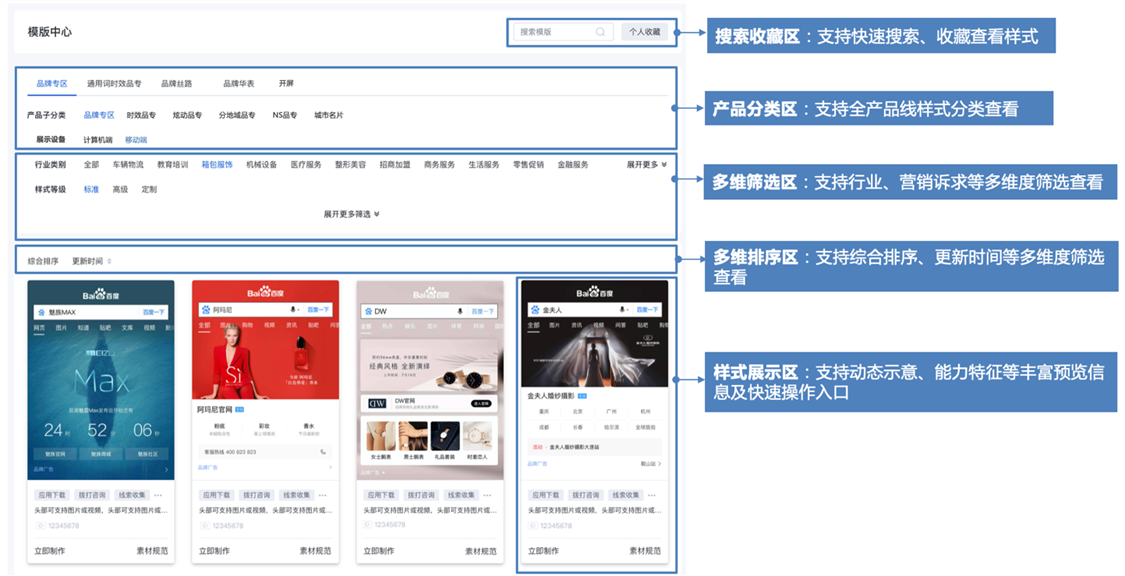
Task: Switch to the 品牌丝路 tab
Action: click(x=176, y=84)
